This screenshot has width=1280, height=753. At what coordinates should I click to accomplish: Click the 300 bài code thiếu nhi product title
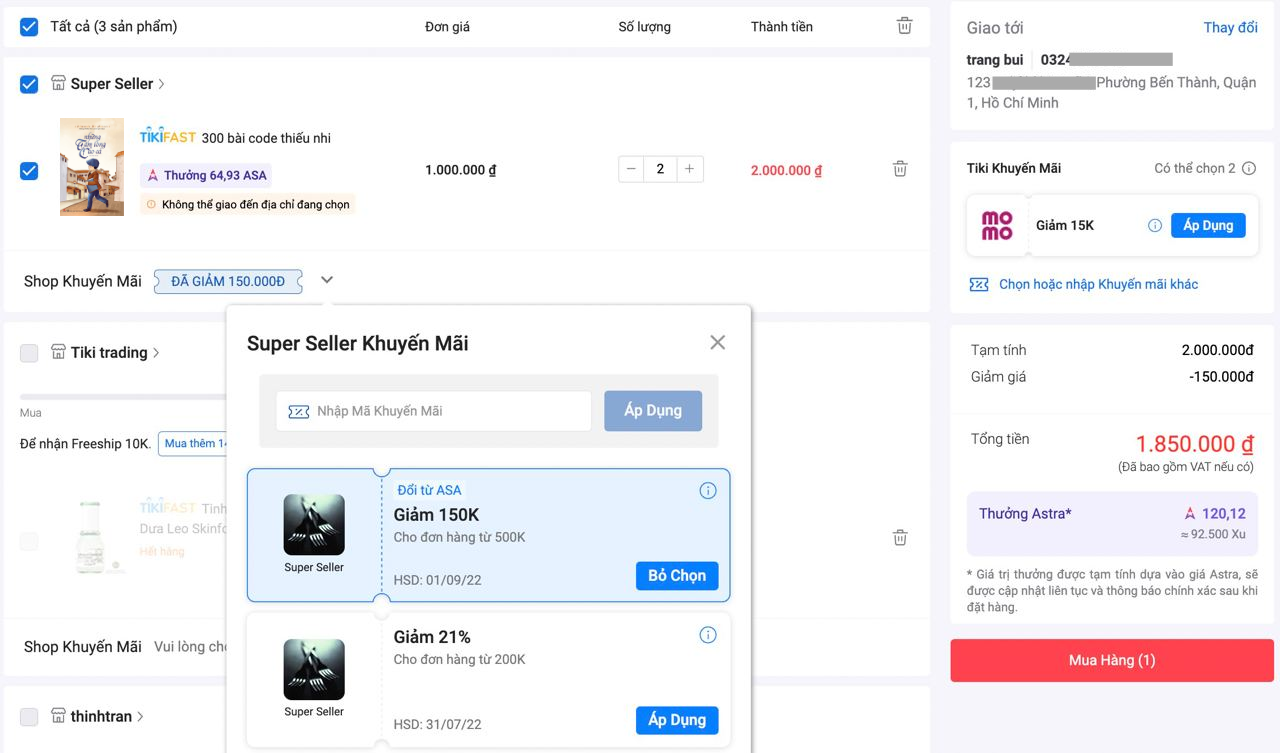point(266,138)
